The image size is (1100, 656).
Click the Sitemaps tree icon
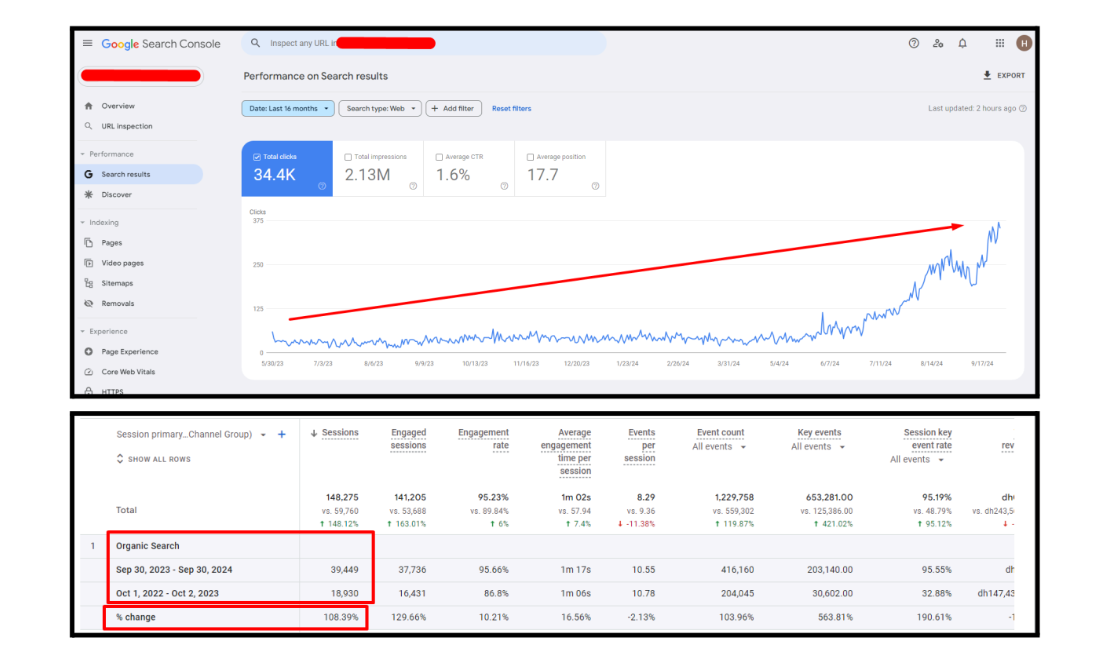point(88,283)
